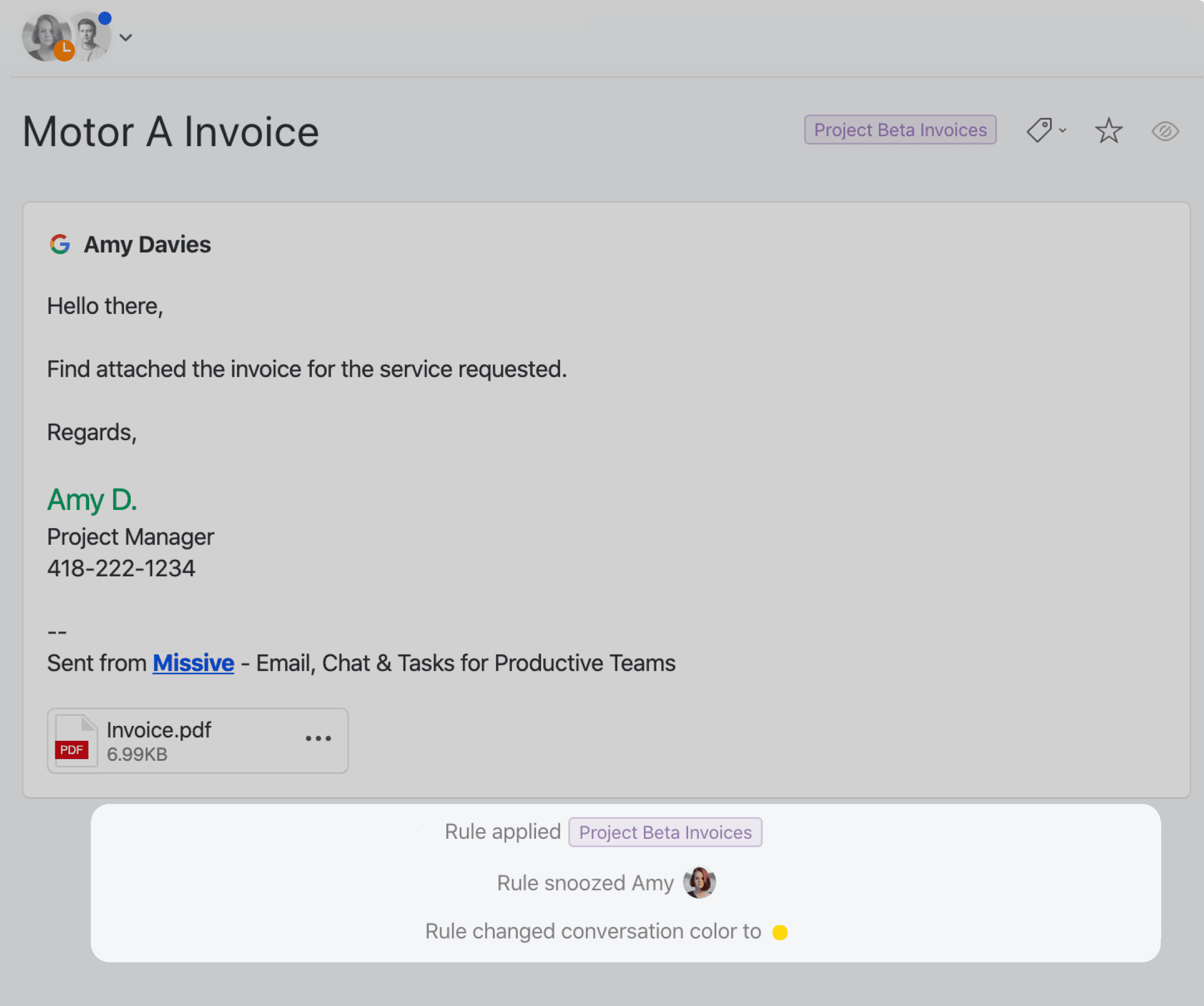The height and width of the screenshot is (1006, 1204).
Task: Open the assignees dropdown chevron
Action: (126, 38)
